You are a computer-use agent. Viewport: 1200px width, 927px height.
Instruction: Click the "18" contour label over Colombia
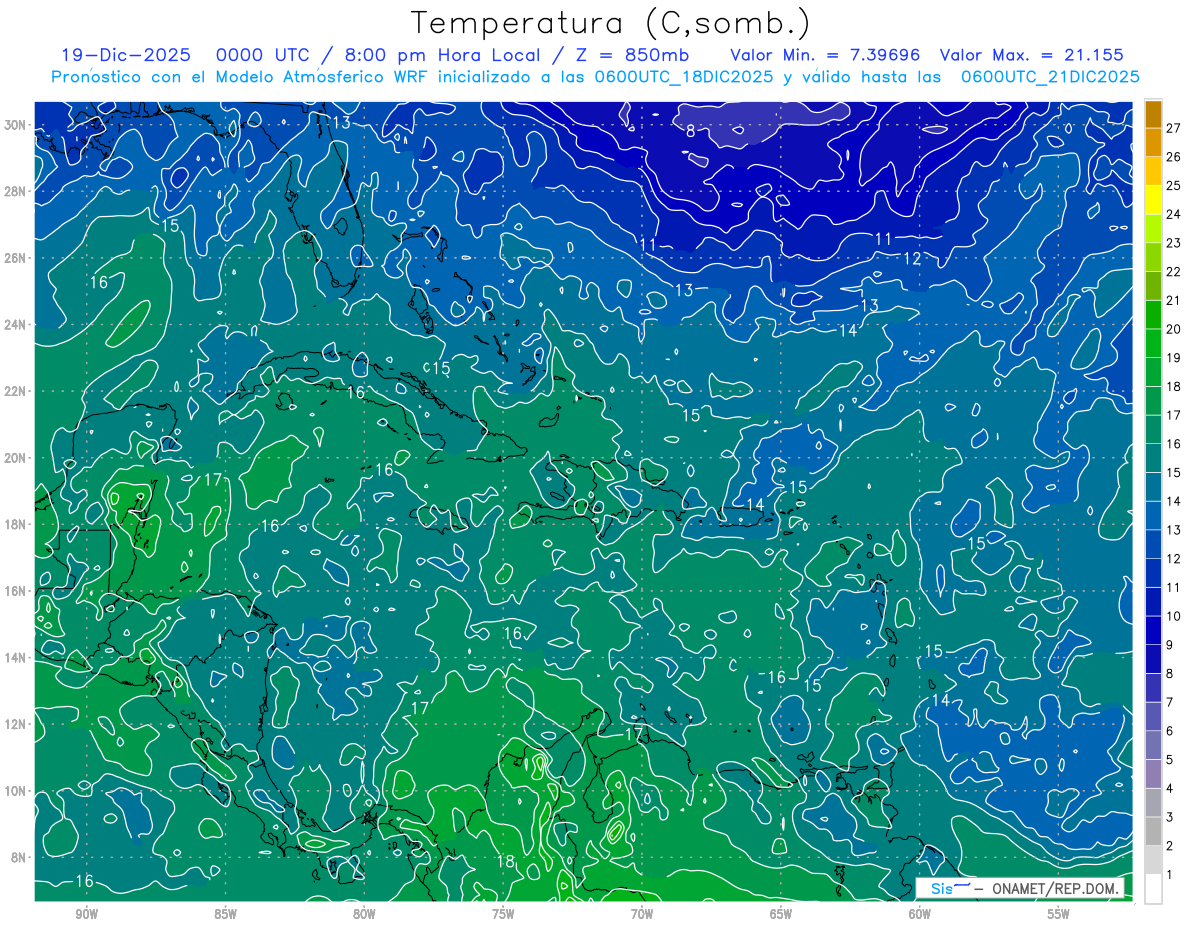pyautogui.click(x=505, y=861)
